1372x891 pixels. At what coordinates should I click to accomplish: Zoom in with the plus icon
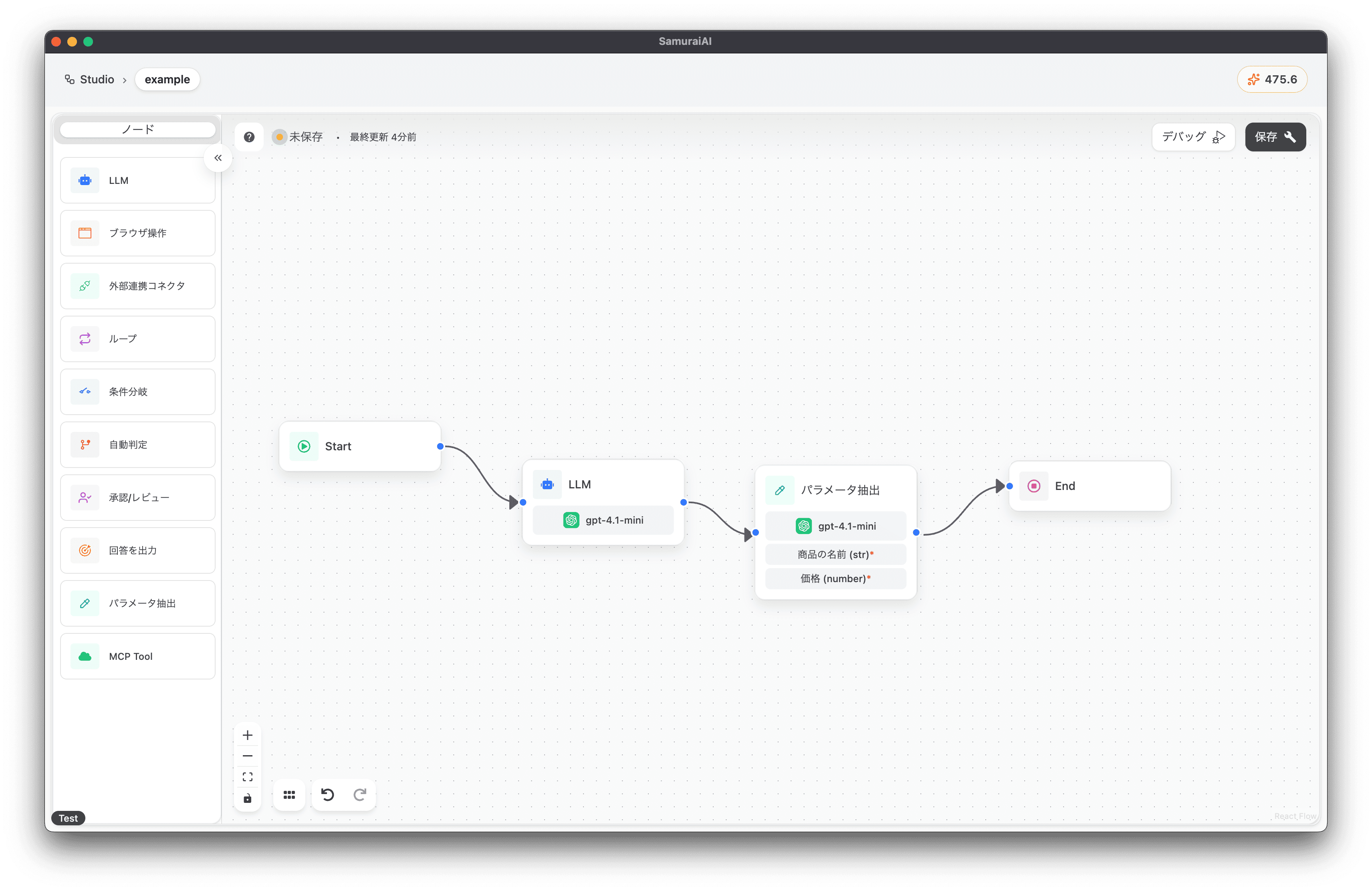(247, 736)
